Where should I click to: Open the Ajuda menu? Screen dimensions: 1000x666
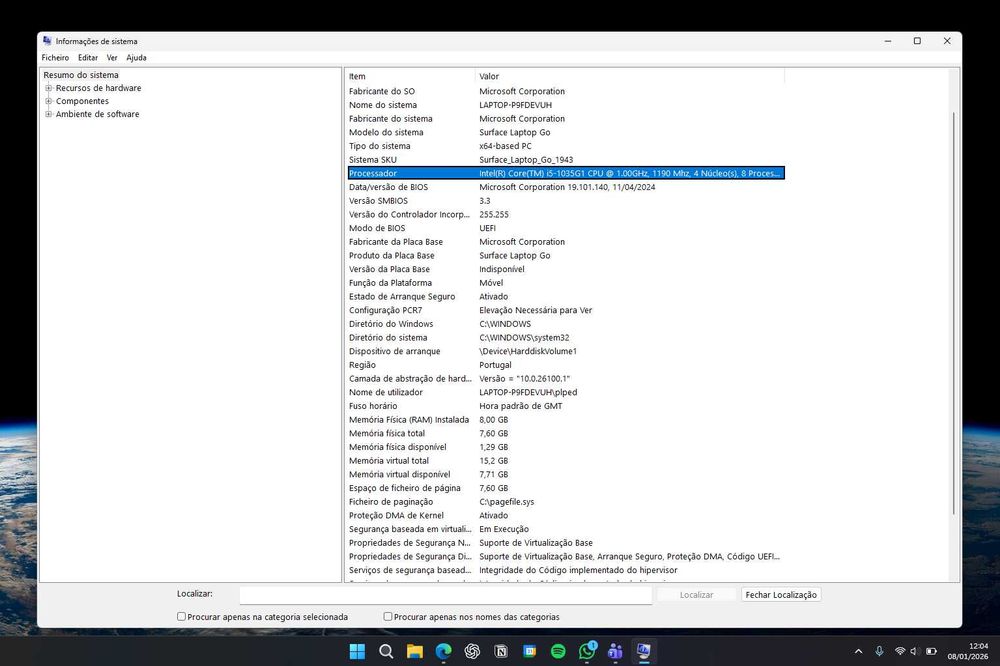136,57
